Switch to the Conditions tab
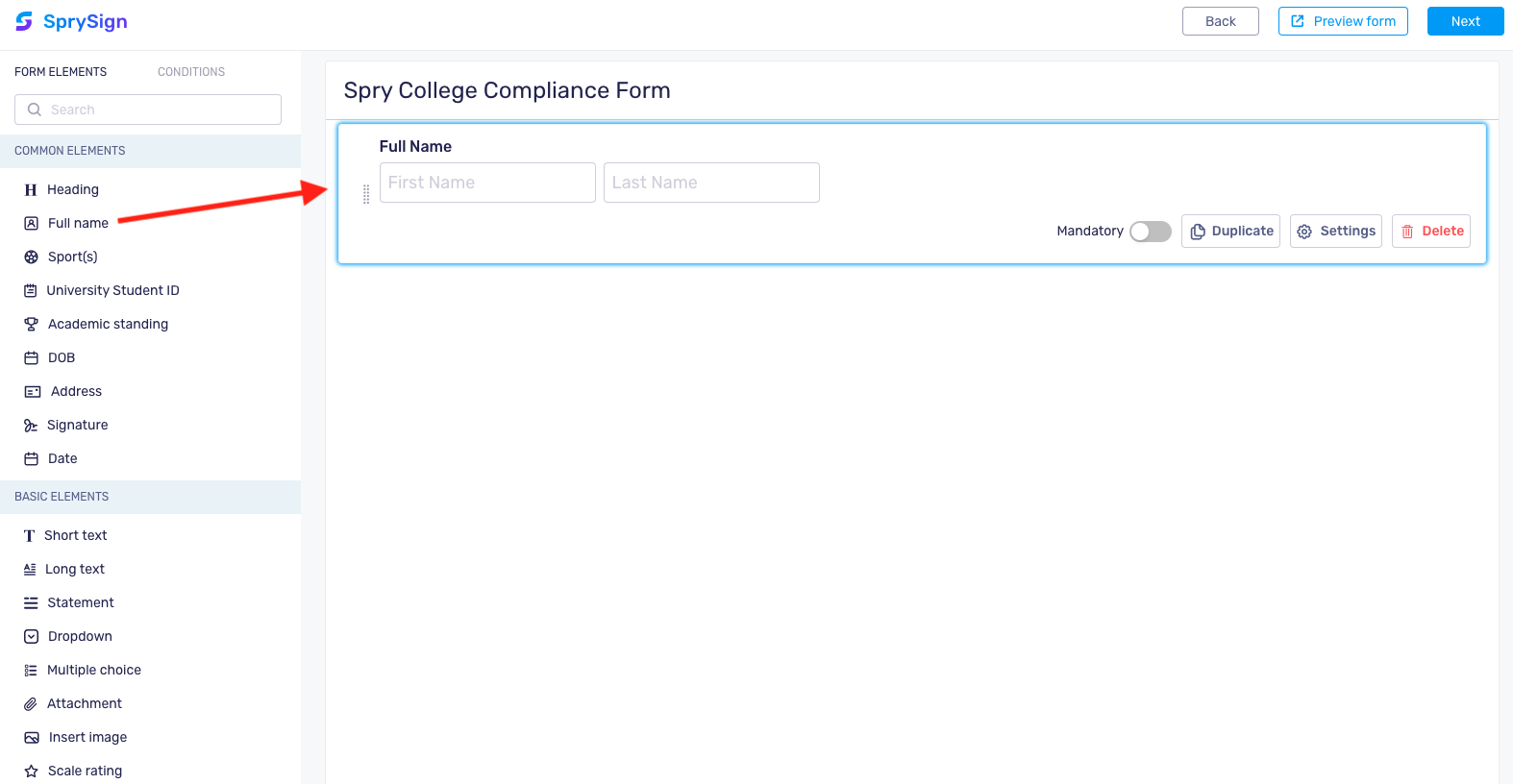 click(x=190, y=71)
